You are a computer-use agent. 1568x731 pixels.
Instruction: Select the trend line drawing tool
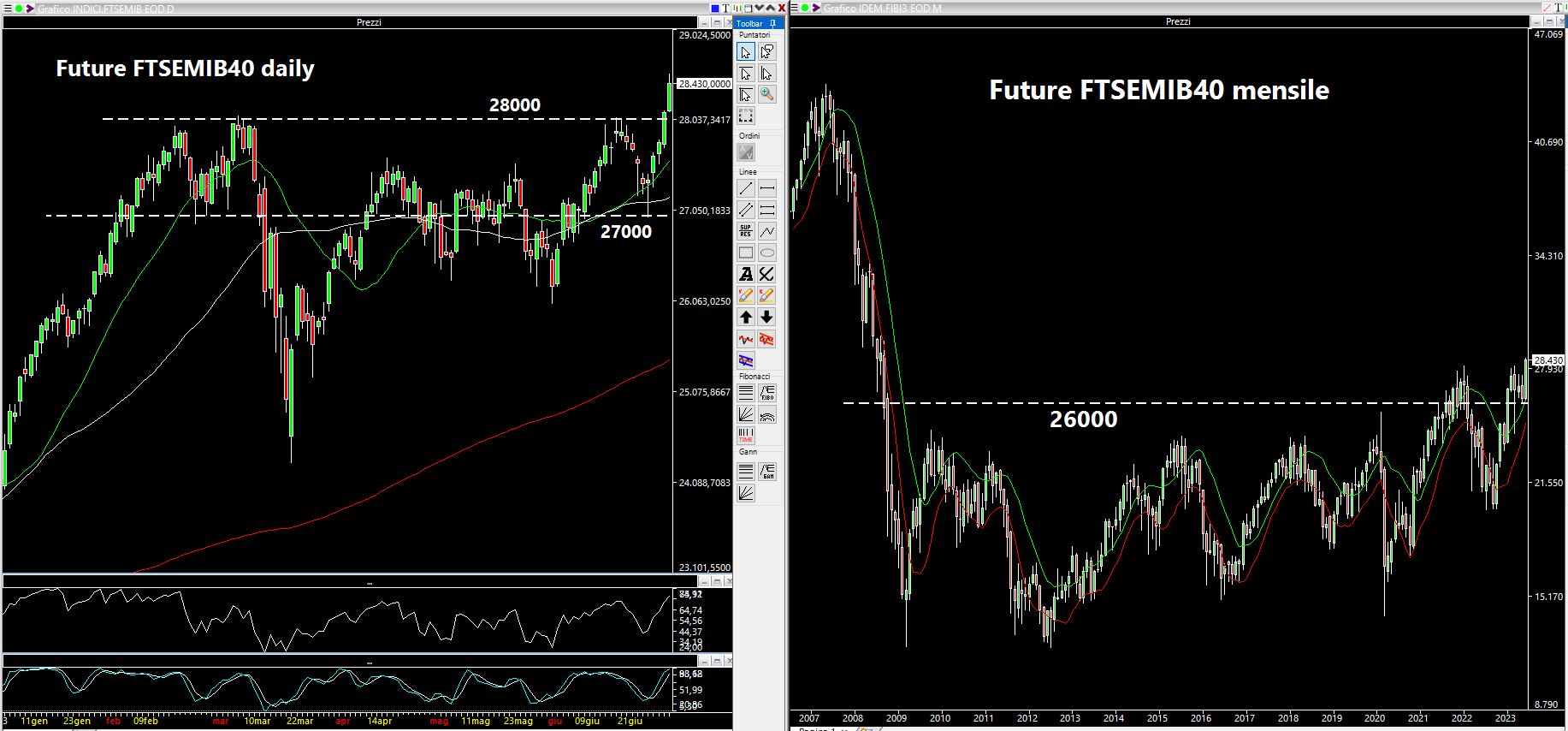pos(746,188)
